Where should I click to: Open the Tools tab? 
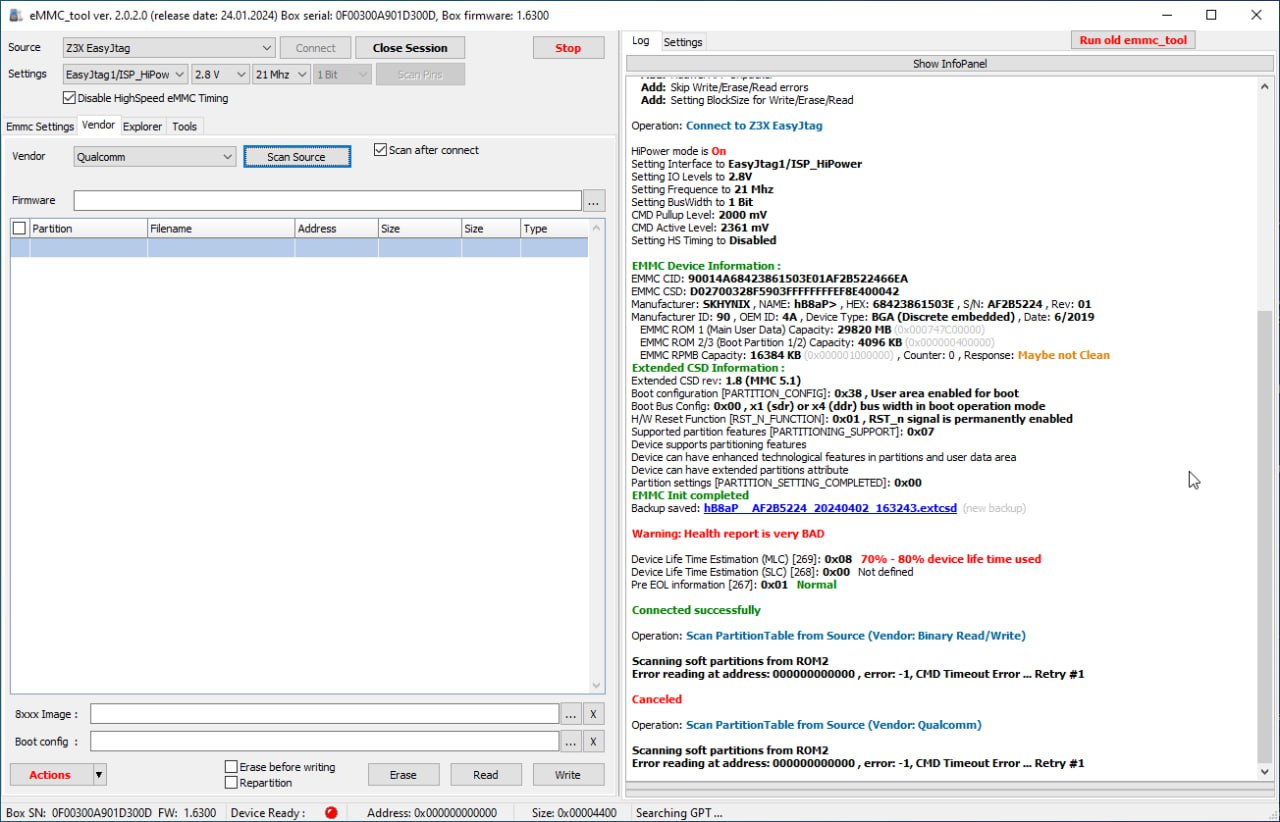pos(184,127)
